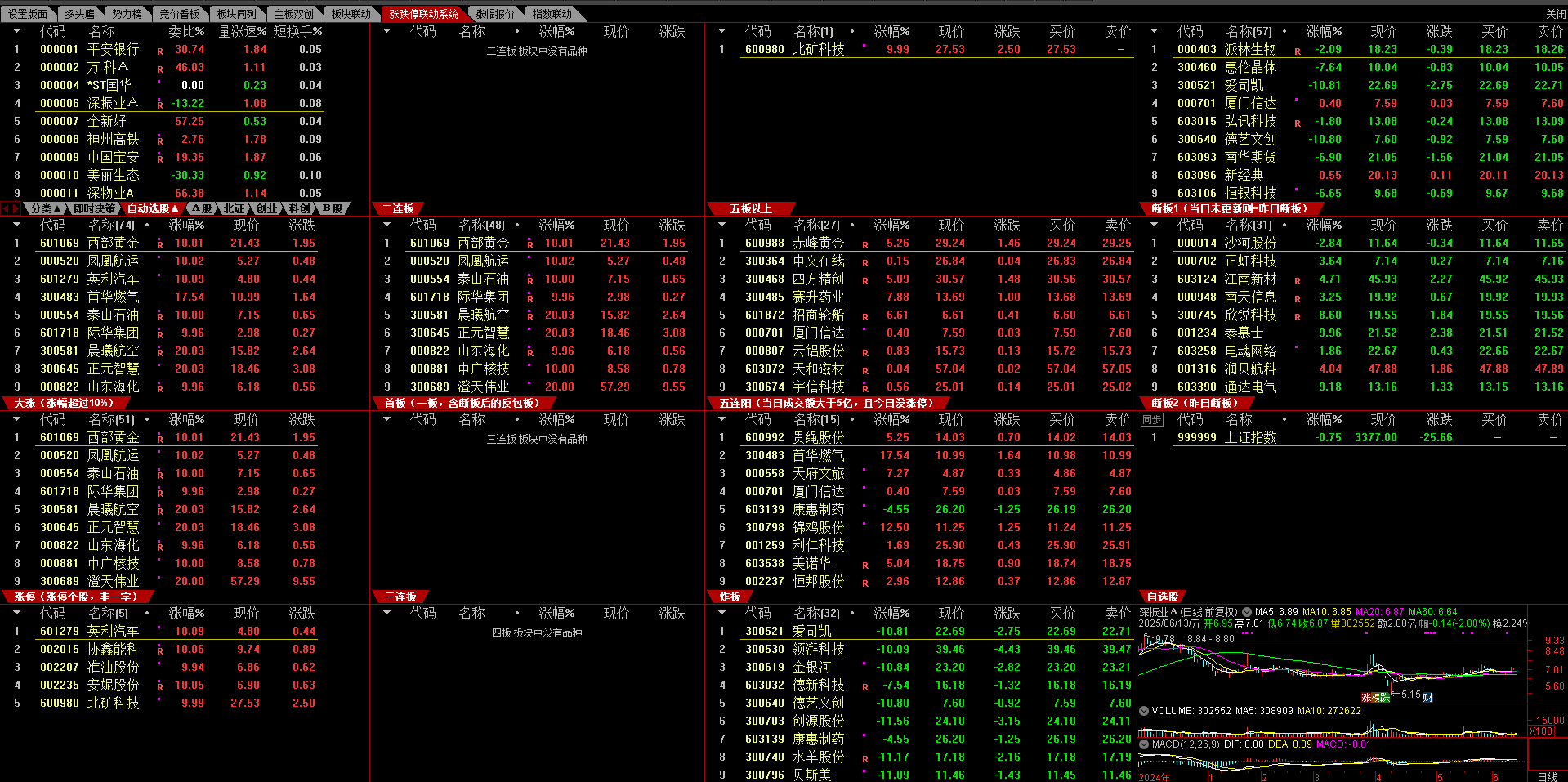The height and width of the screenshot is (782, 1568).
Task: Click the VOLUME indicator round arrow icon
Action: pyautogui.click(x=1144, y=711)
